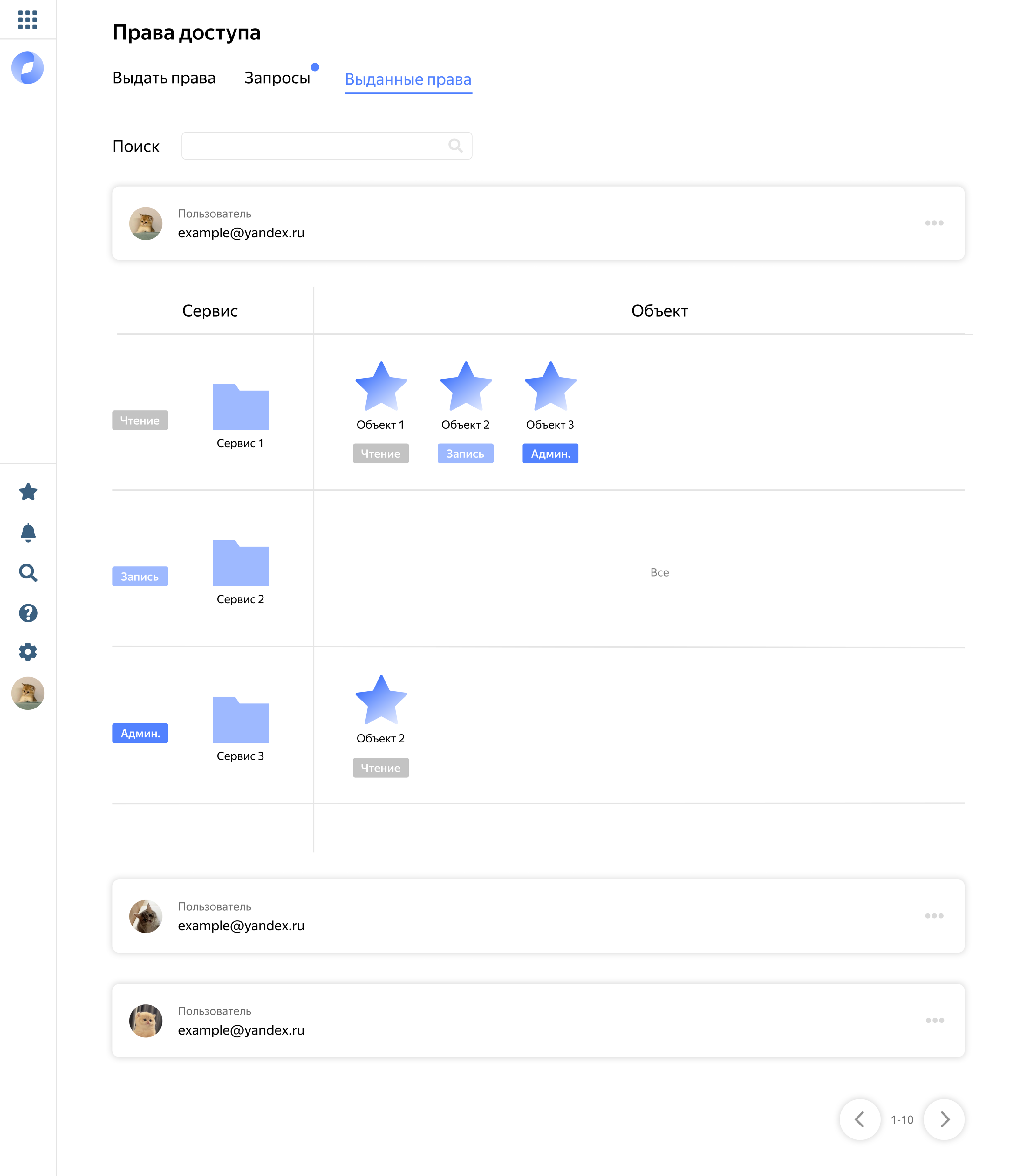Open the apps grid menu icon

pyautogui.click(x=27, y=20)
